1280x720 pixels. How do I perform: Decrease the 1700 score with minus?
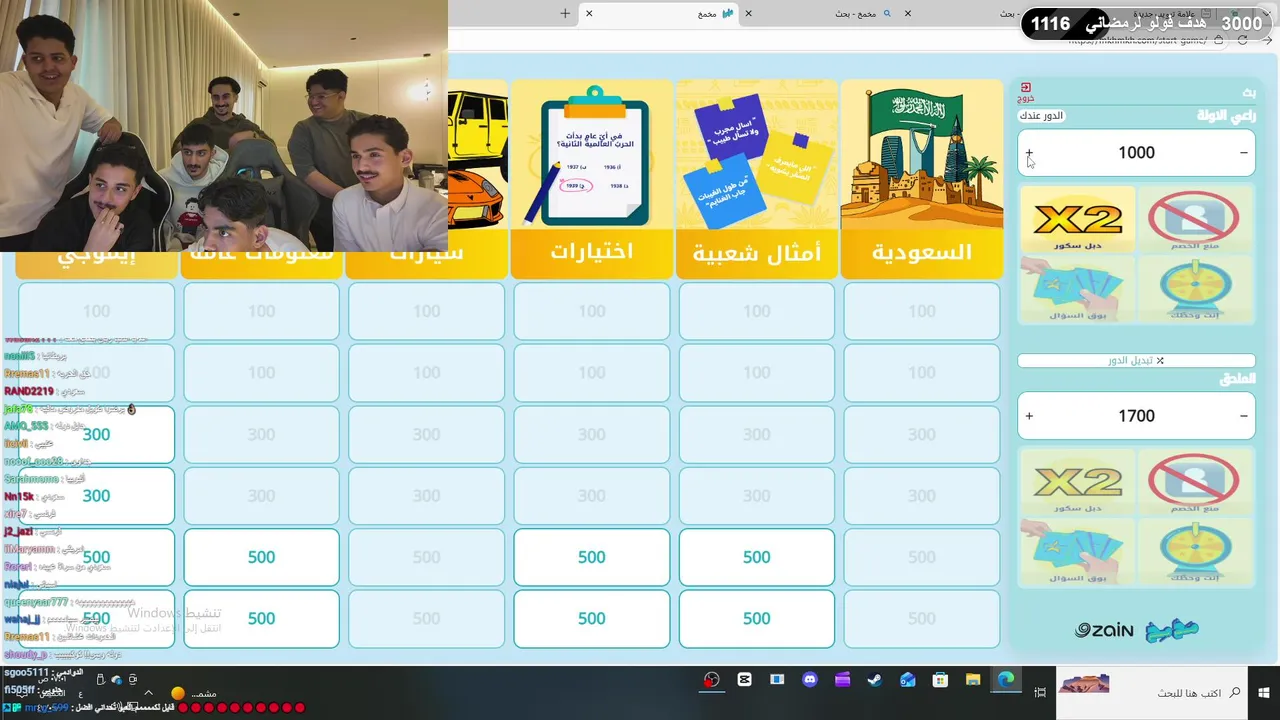click(x=1243, y=416)
